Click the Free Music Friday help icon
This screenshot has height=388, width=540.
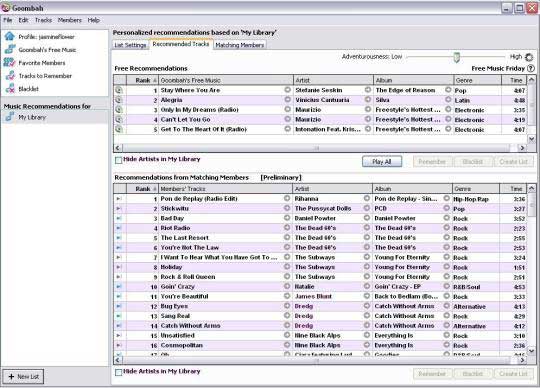[x=531, y=68]
